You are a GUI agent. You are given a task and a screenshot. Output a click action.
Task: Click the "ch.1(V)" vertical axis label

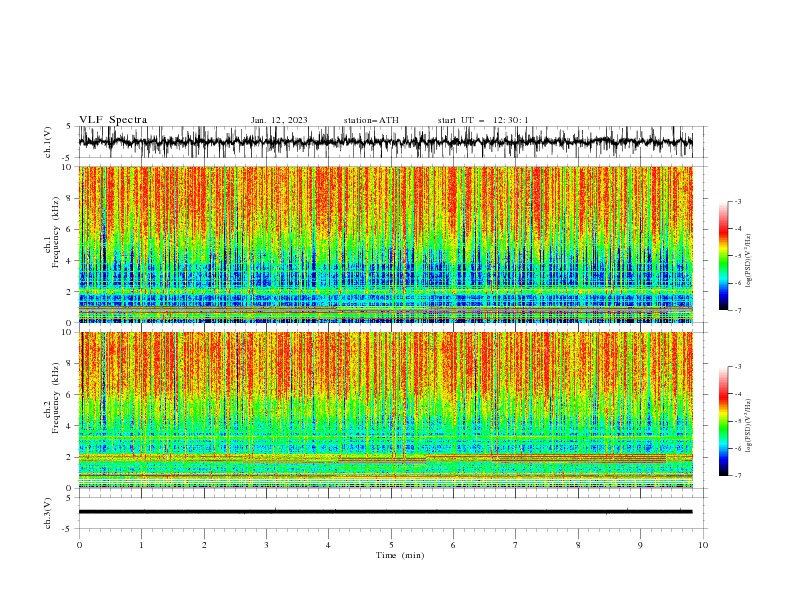(x=48, y=142)
